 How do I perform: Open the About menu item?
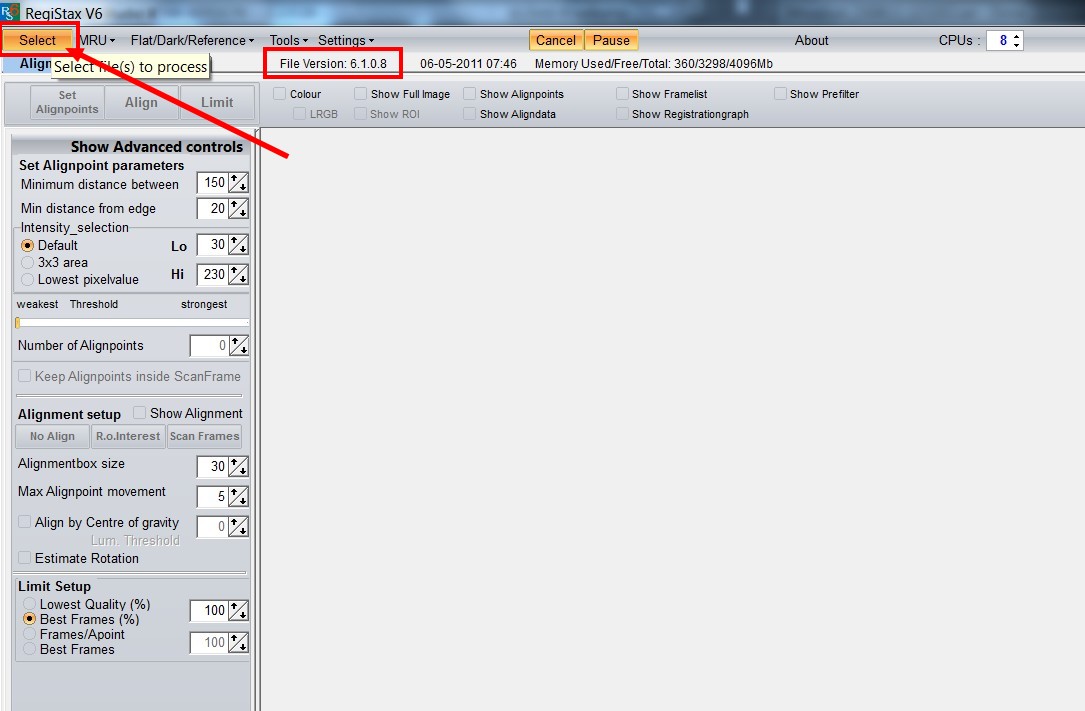[x=811, y=40]
